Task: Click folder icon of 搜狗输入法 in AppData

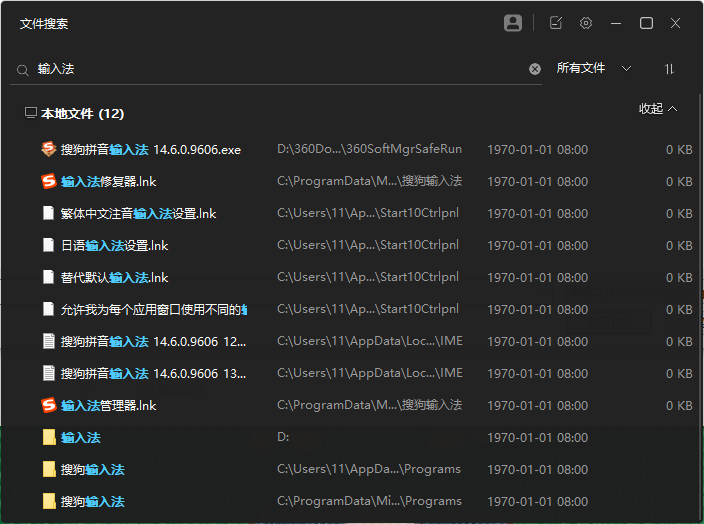Action: click(x=48, y=469)
